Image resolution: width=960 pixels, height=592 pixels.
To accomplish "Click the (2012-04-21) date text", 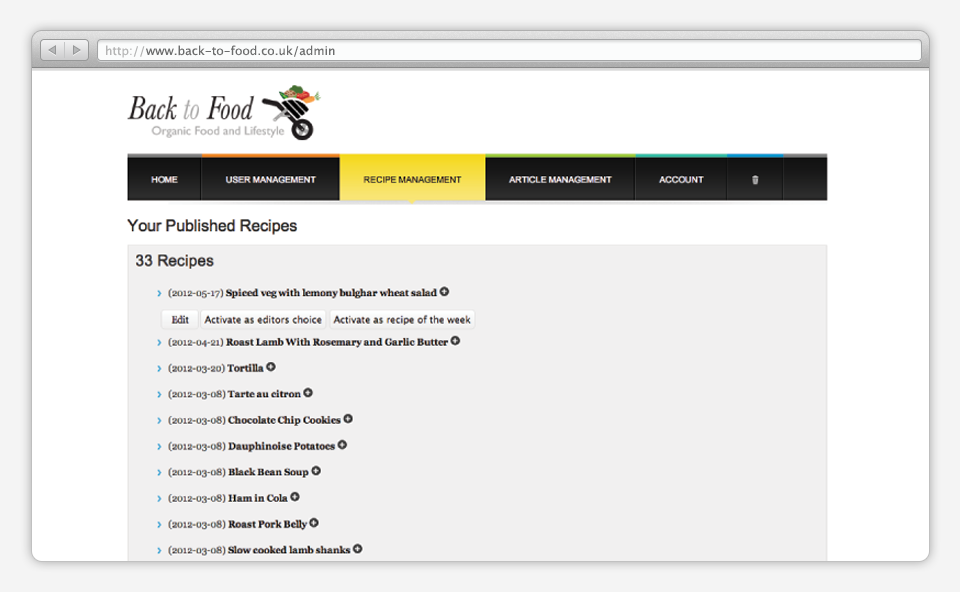I will point(195,342).
